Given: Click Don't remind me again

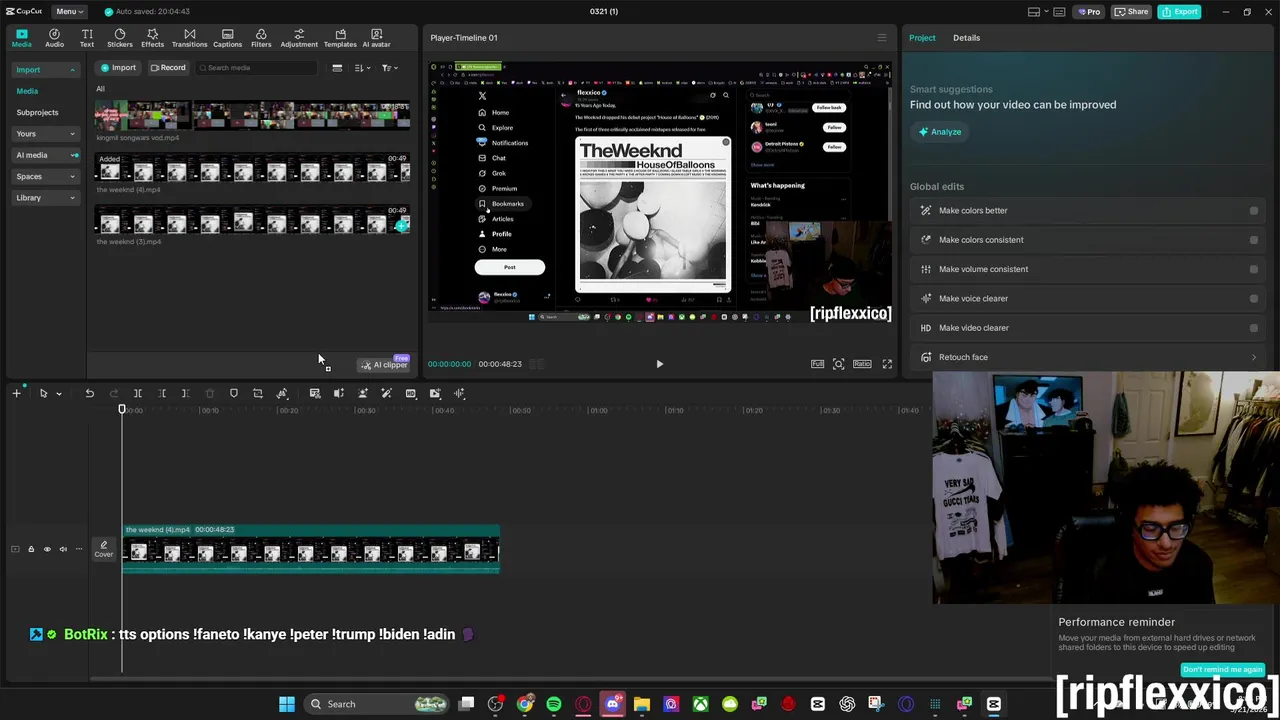Looking at the screenshot, I should coord(1222,670).
